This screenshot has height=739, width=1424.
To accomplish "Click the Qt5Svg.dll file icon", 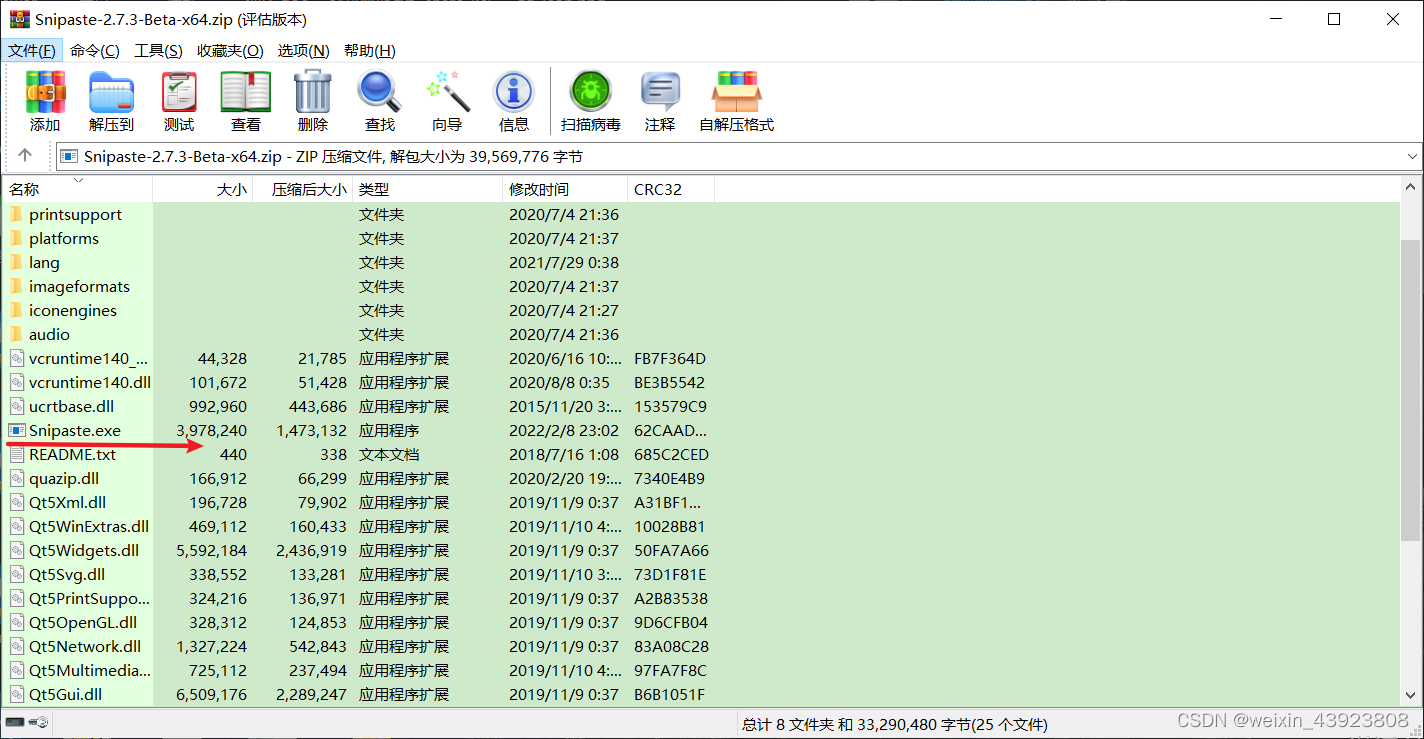I will tap(16, 574).
